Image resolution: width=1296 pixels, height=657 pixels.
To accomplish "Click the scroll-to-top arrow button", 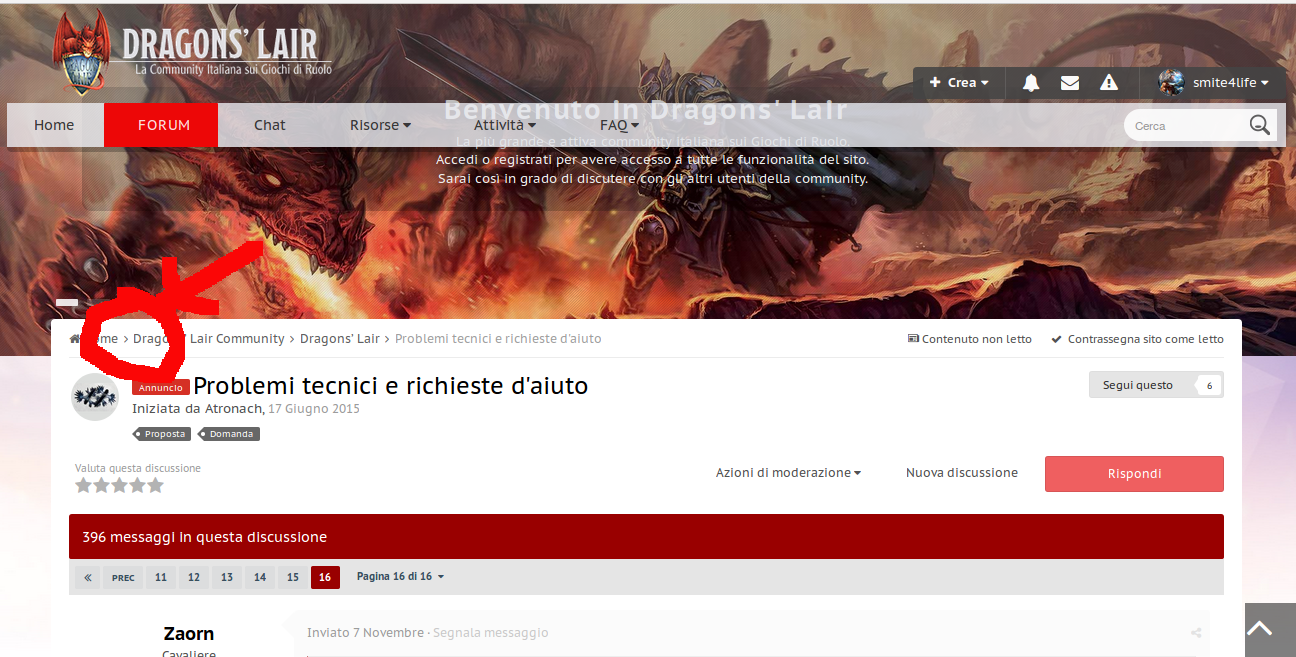I will (x=1260, y=629).
